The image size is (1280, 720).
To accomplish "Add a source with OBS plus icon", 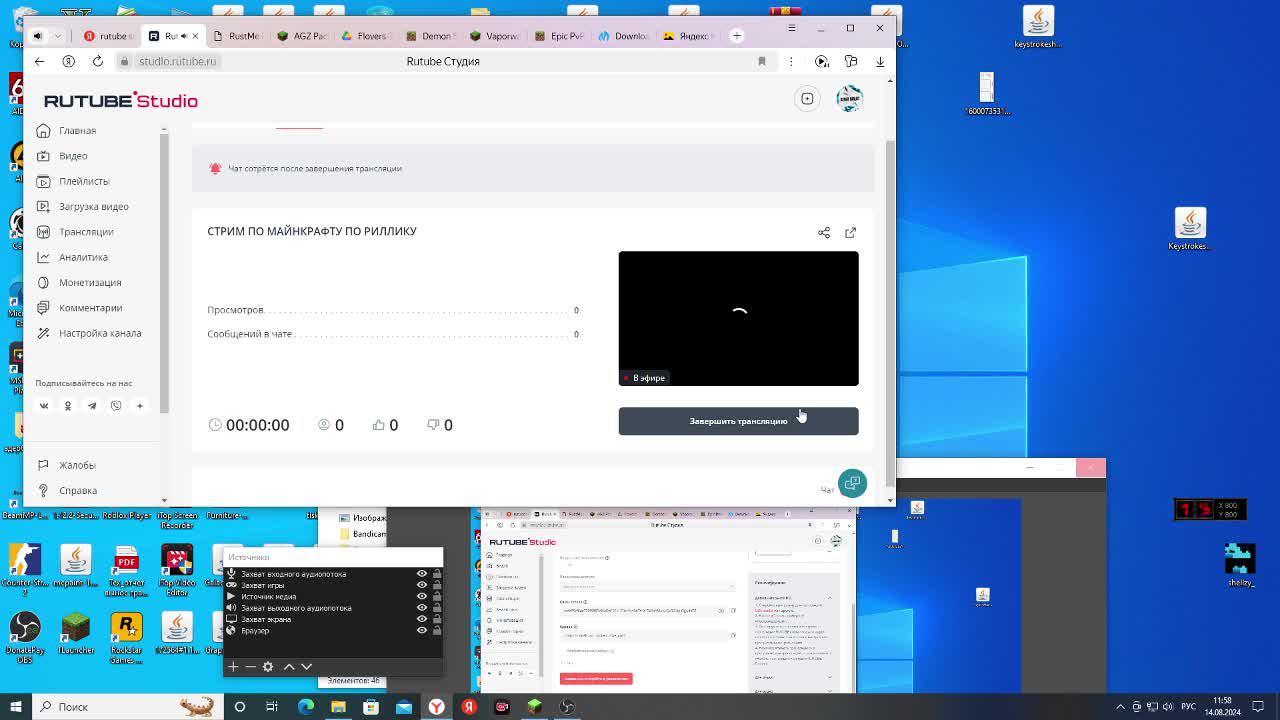I will coord(233,666).
